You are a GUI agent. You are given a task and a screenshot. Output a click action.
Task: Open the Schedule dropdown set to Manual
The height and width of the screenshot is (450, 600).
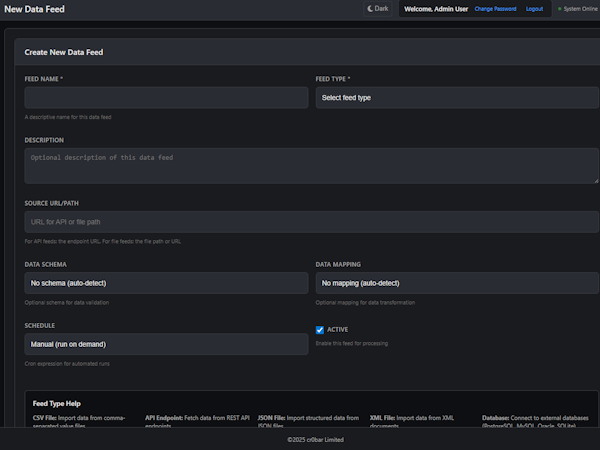click(x=166, y=344)
